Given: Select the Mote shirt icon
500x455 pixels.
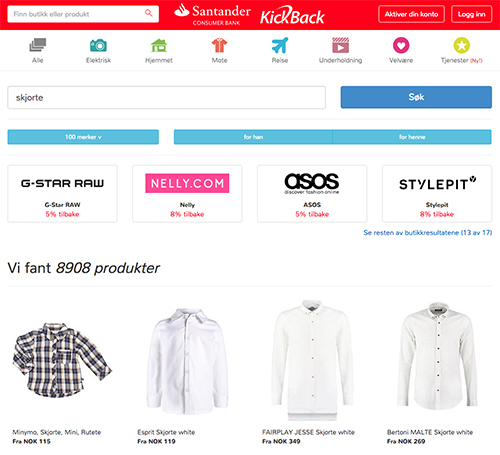Looking at the screenshot, I should coord(219,45).
